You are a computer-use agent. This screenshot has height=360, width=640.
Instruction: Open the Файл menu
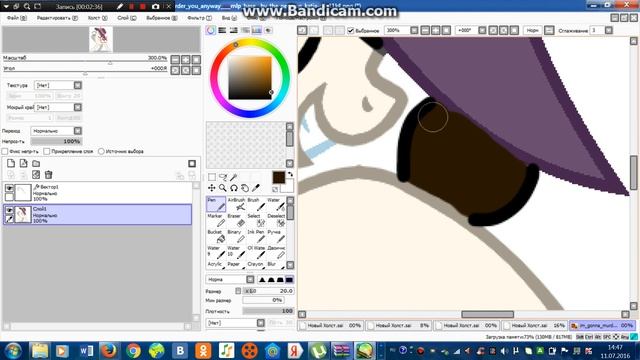17,18
